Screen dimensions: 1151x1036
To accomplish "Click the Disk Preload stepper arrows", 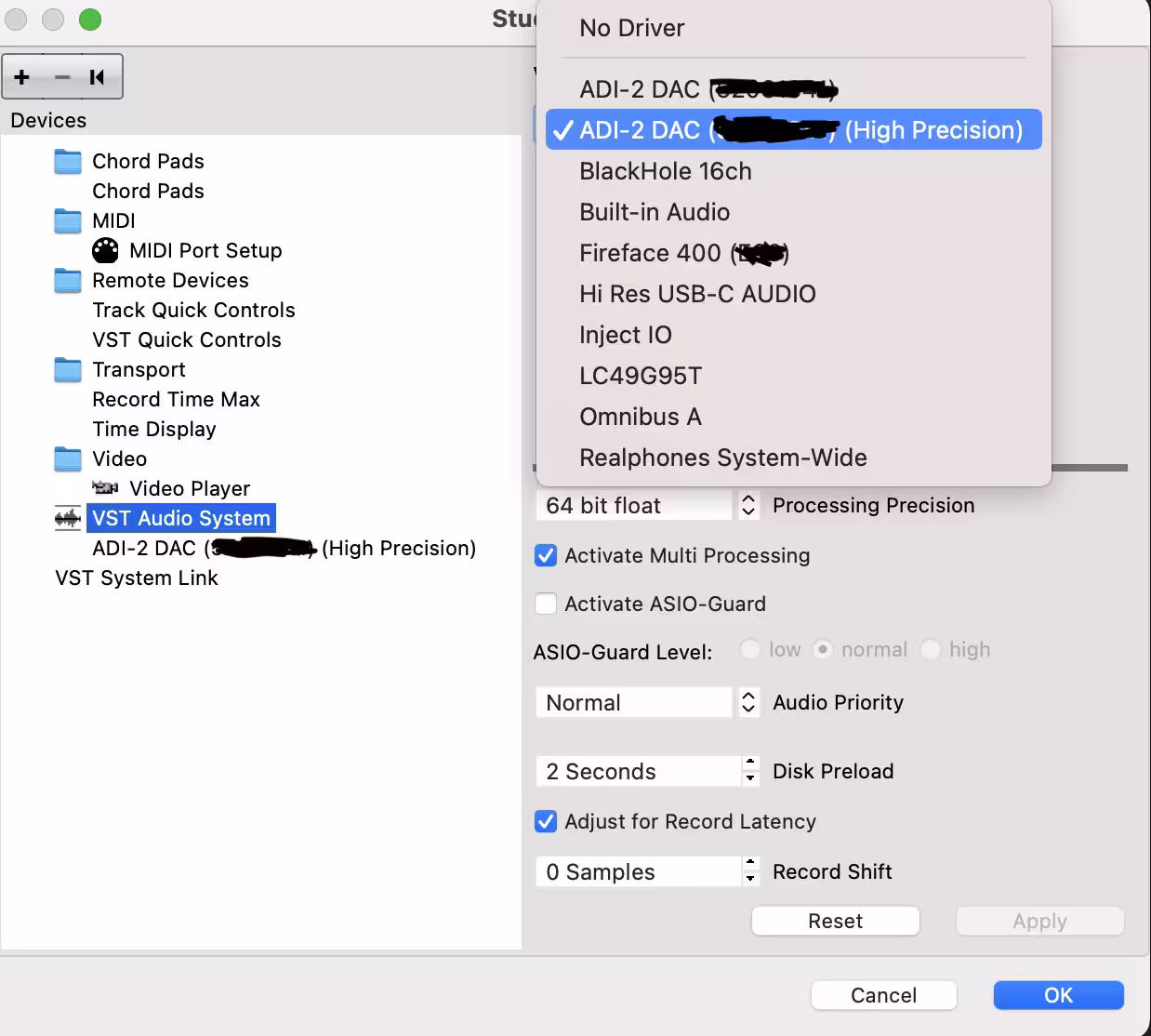I will pos(750,771).
